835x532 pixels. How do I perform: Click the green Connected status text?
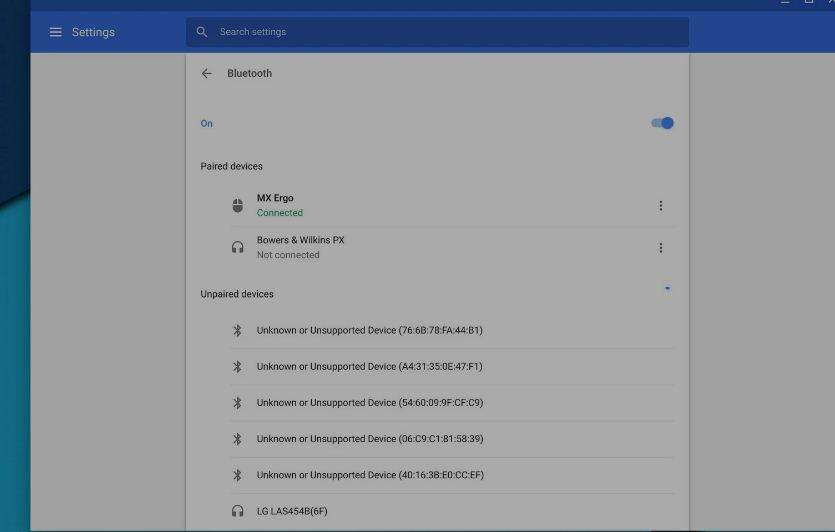(x=280, y=212)
